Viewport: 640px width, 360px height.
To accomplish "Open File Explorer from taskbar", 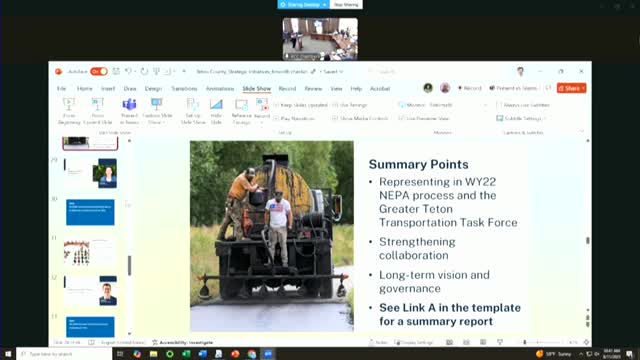I will click(153, 354).
